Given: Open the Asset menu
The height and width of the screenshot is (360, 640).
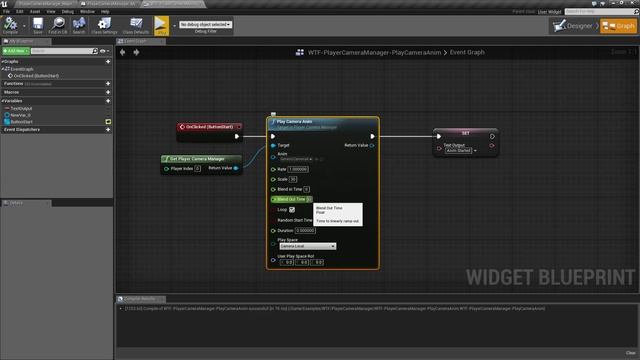Looking at the screenshot, I should (35, 11).
